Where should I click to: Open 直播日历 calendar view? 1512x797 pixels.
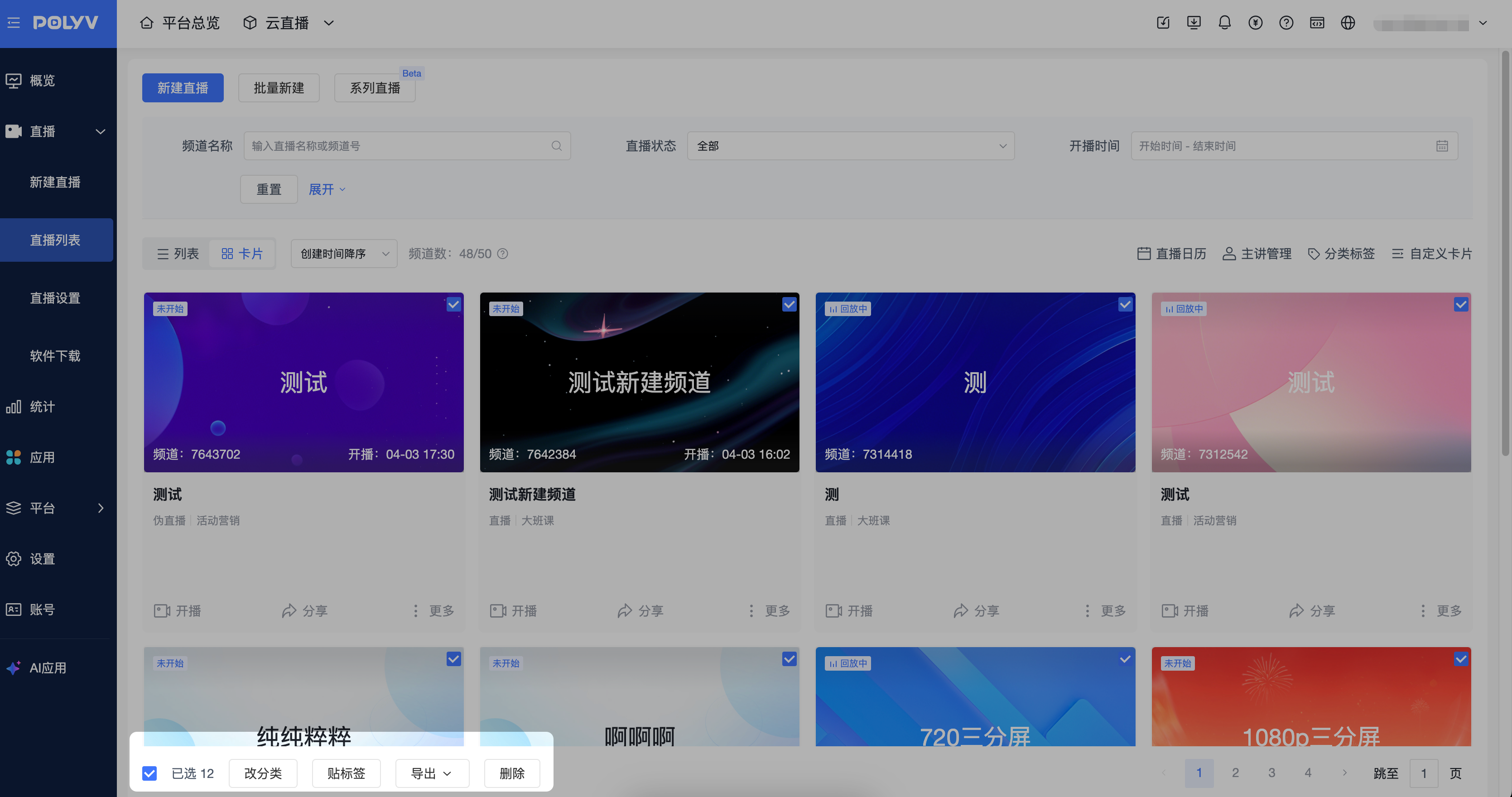1171,254
